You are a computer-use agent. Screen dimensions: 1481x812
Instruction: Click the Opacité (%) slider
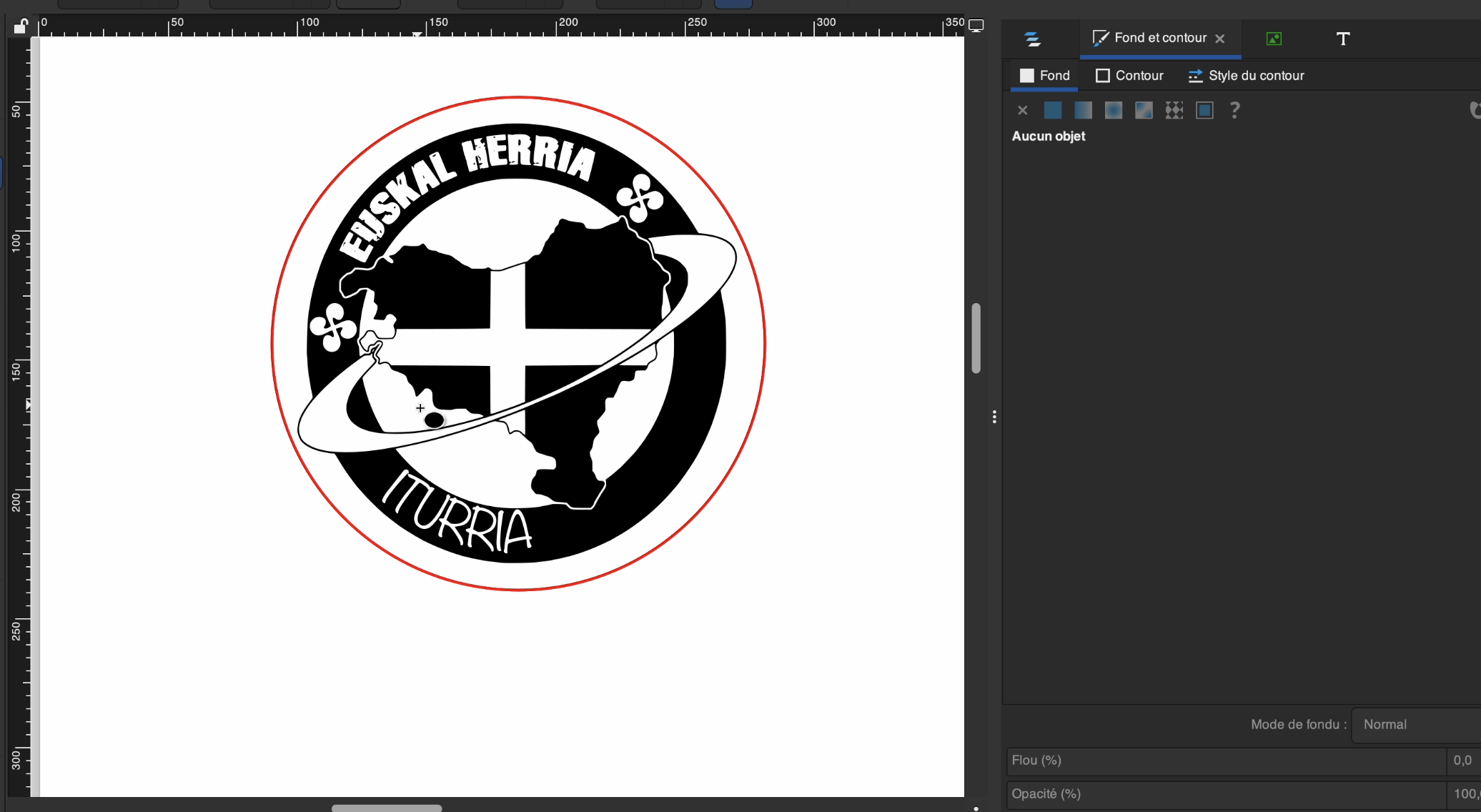(x=1226, y=794)
